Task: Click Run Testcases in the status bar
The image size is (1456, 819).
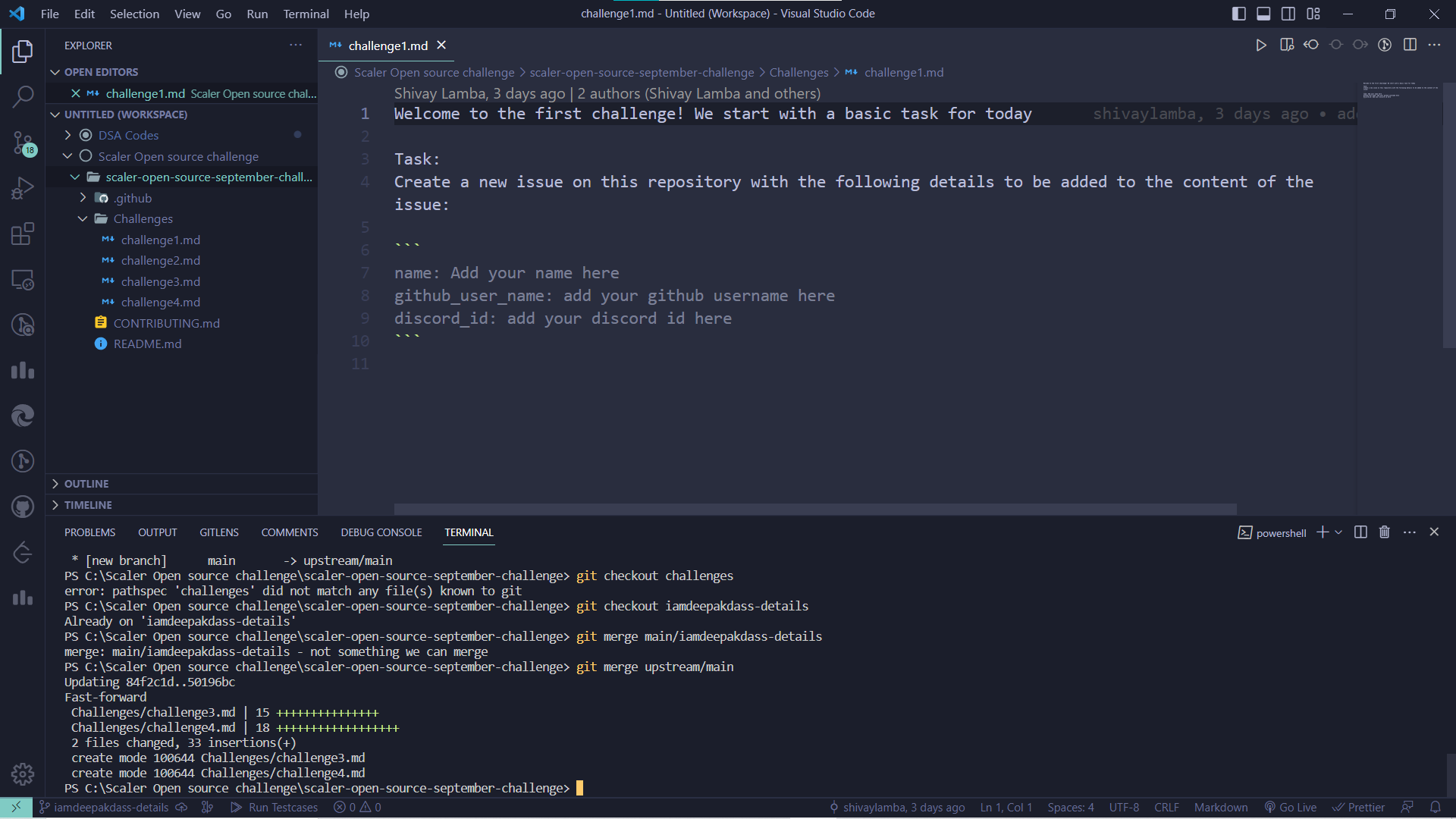Action: (275, 807)
